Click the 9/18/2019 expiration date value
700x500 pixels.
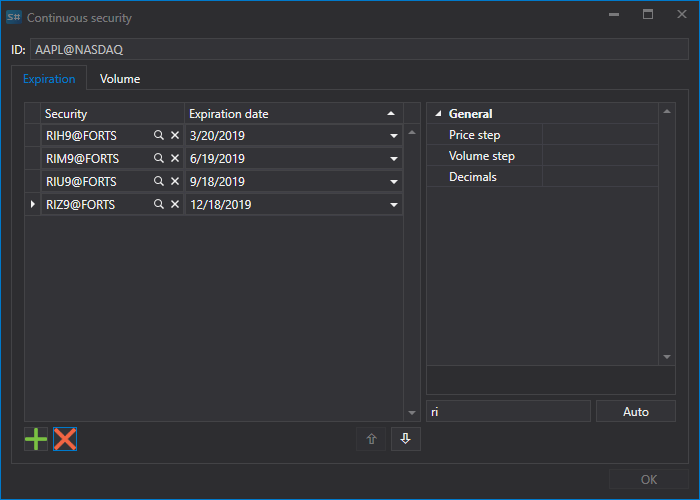tap(217, 182)
